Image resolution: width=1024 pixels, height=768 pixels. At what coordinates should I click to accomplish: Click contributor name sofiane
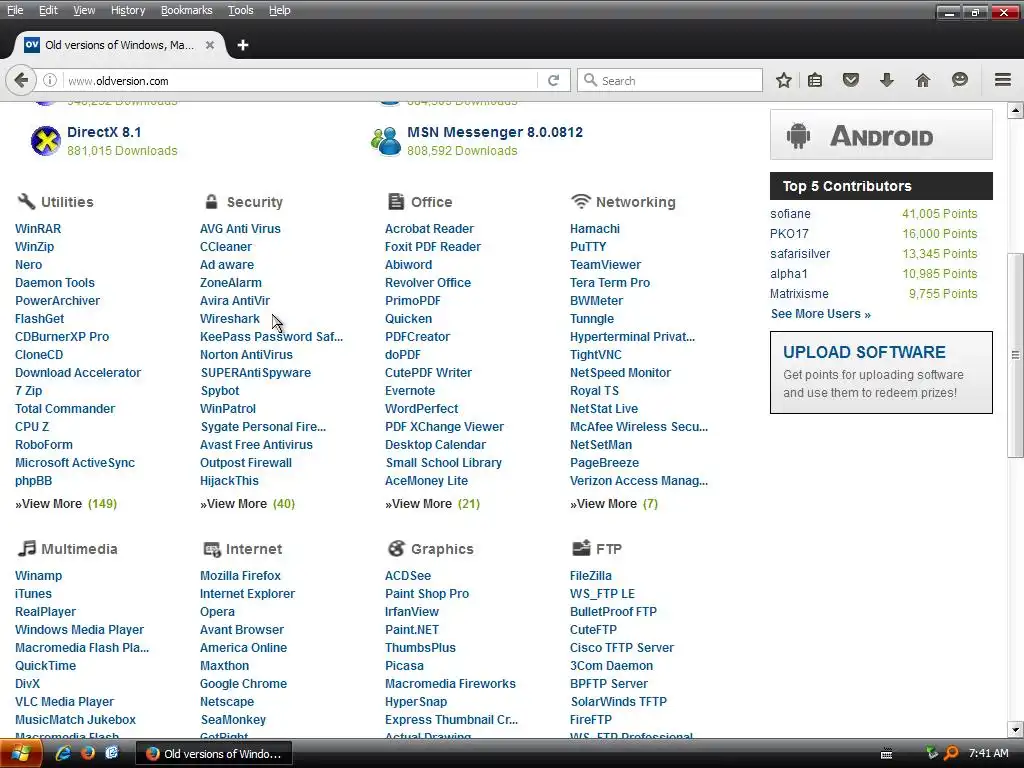coord(790,214)
